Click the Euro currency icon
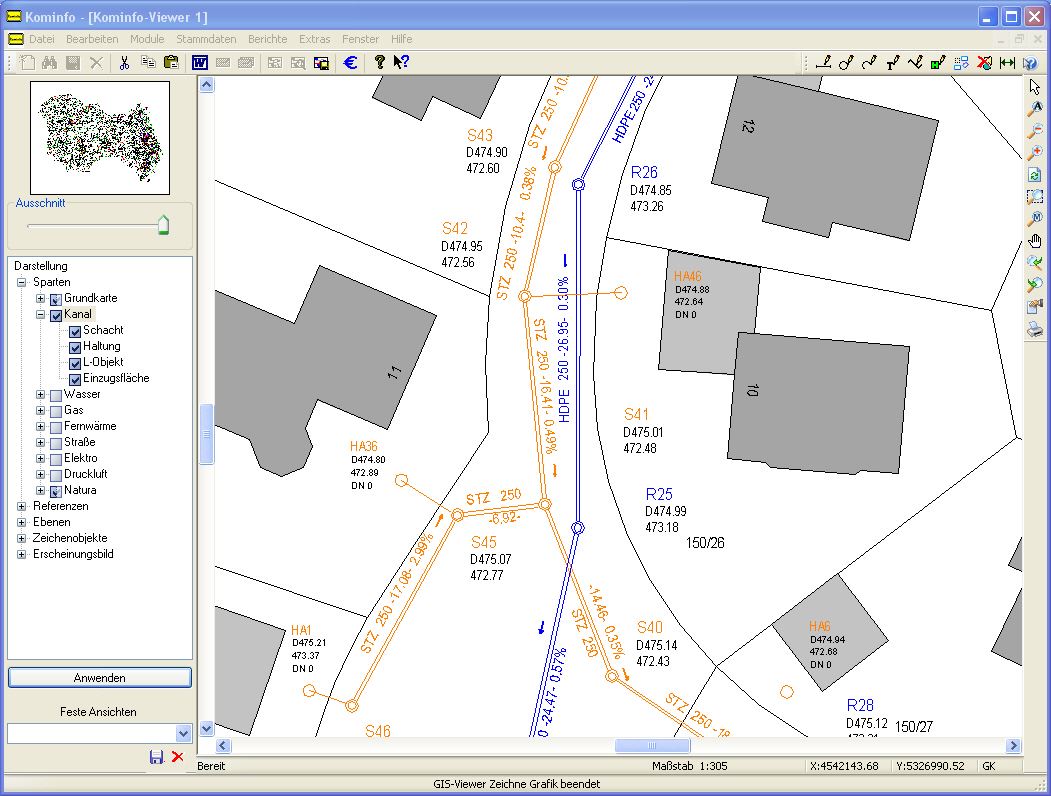Screen dimensions: 1051x796 [x=350, y=62]
